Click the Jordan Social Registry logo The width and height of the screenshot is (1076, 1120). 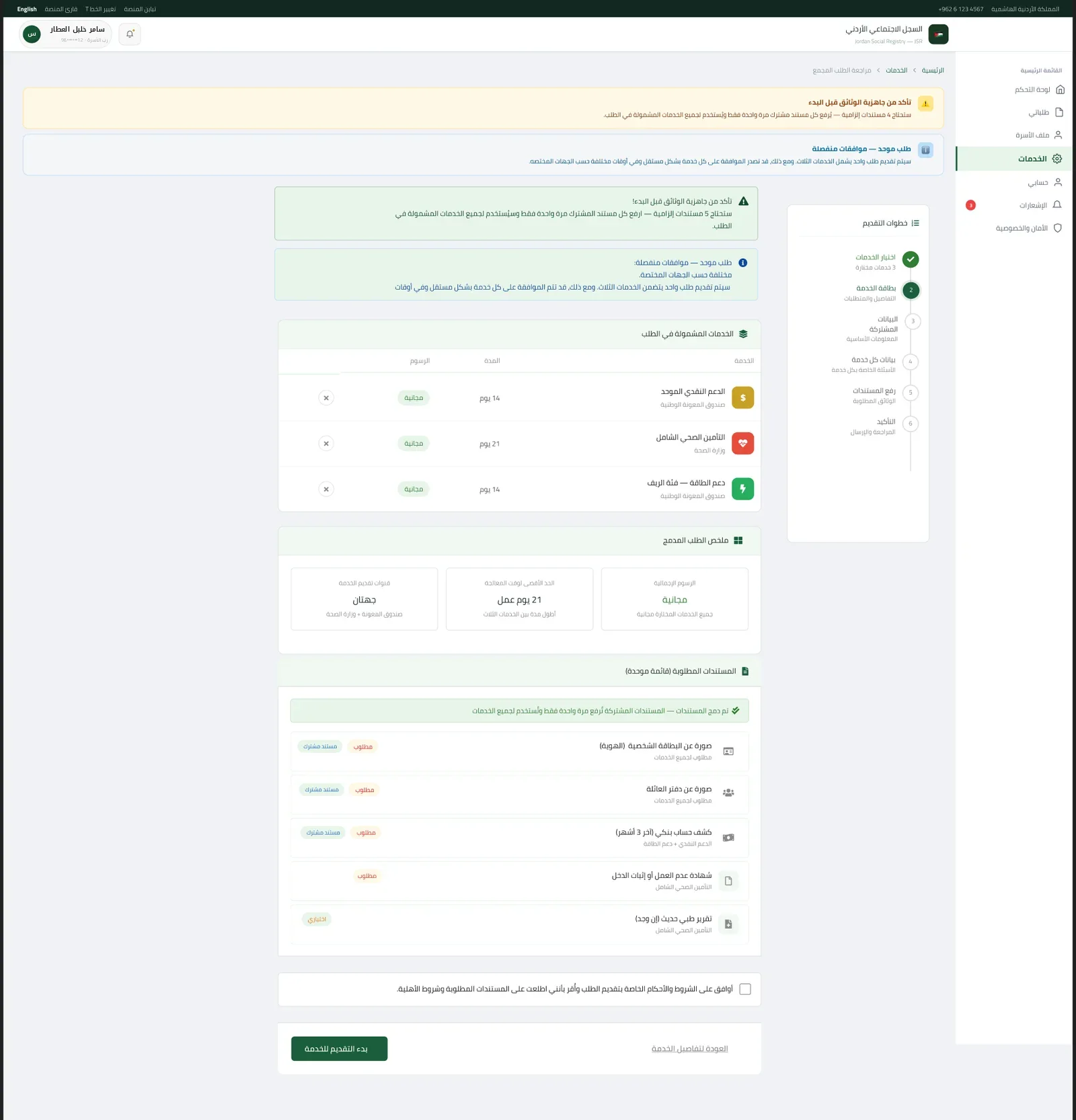[938, 34]
